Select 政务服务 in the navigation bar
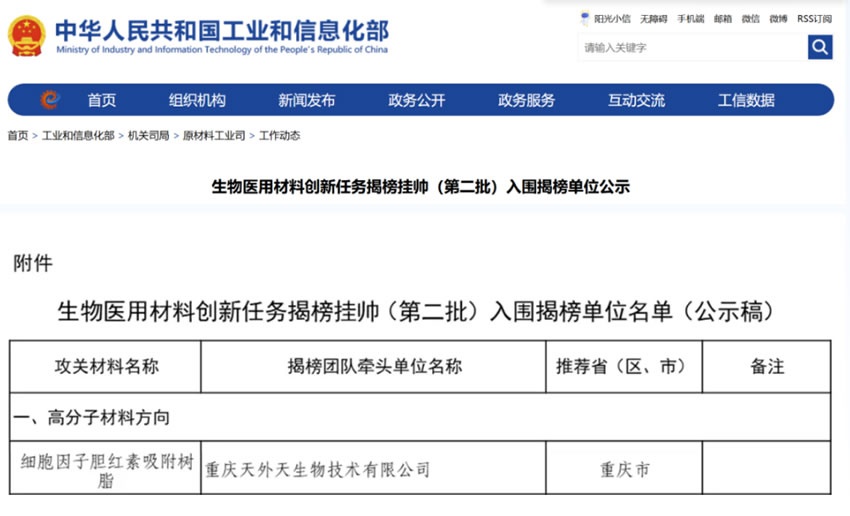Screen dimensions: 850x516 [x=526, y=100]
